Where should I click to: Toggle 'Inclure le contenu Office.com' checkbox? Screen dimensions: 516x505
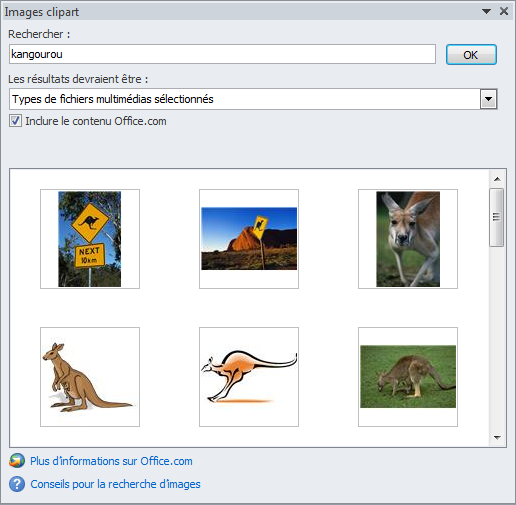(15, 121)
